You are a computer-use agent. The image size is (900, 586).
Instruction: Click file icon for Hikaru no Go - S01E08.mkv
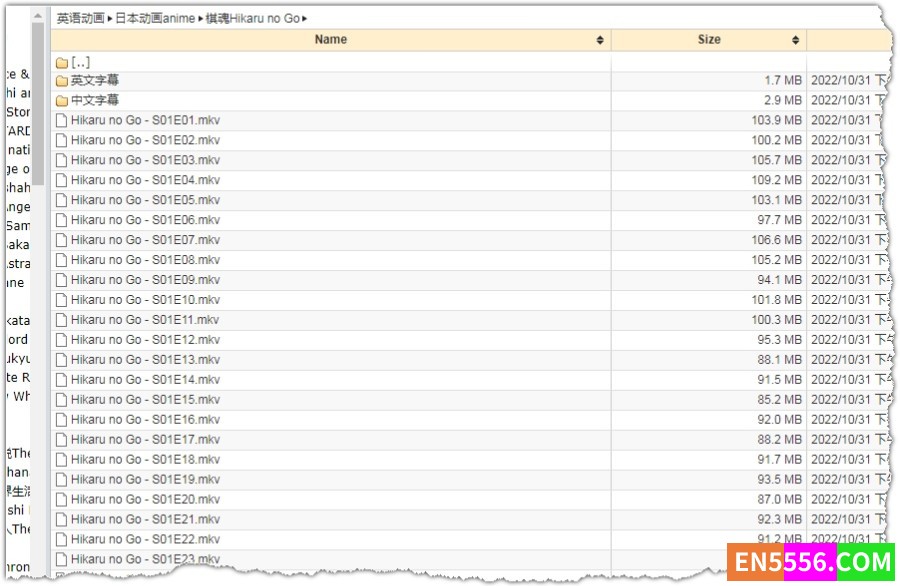61,261
